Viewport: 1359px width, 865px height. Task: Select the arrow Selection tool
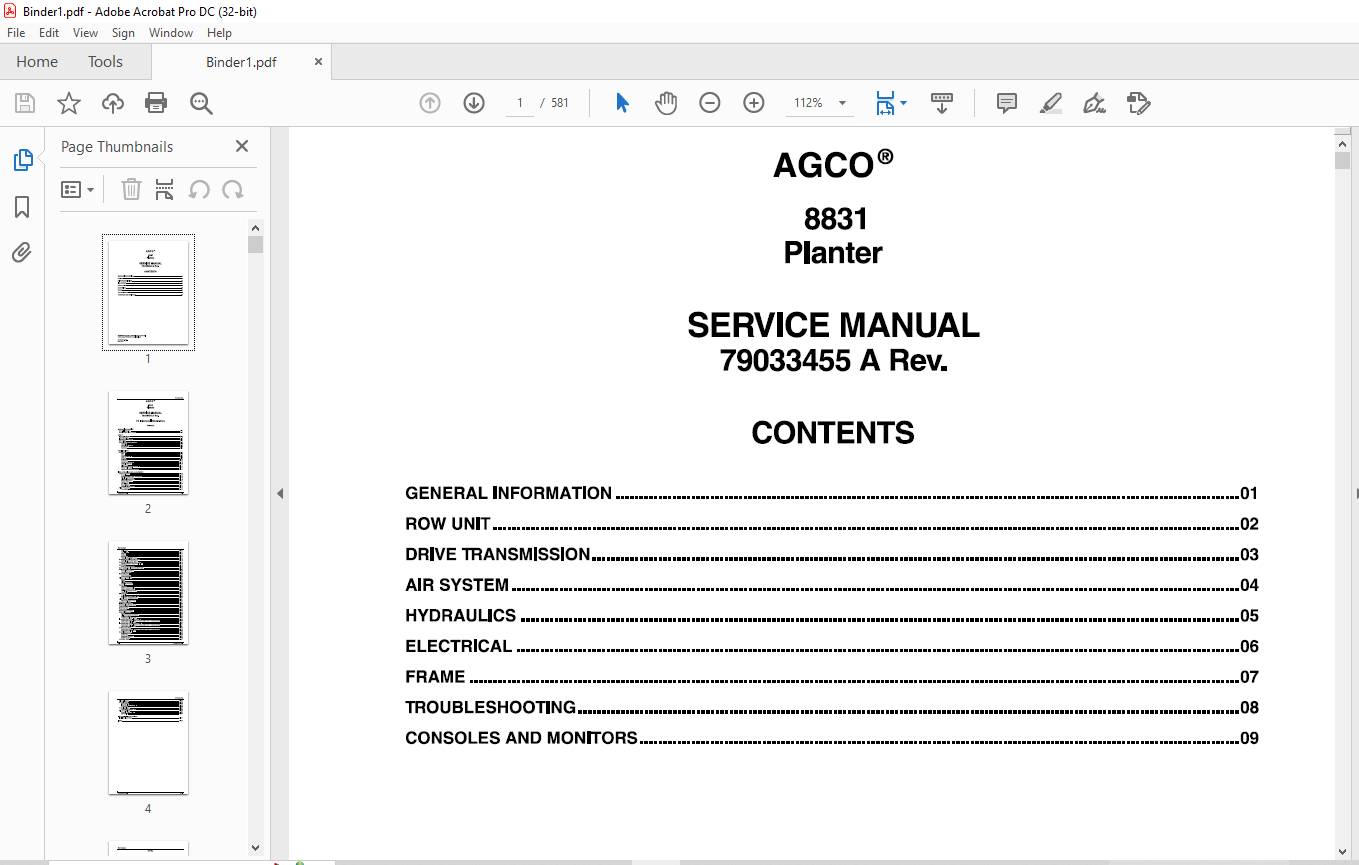tap(622, 103)
